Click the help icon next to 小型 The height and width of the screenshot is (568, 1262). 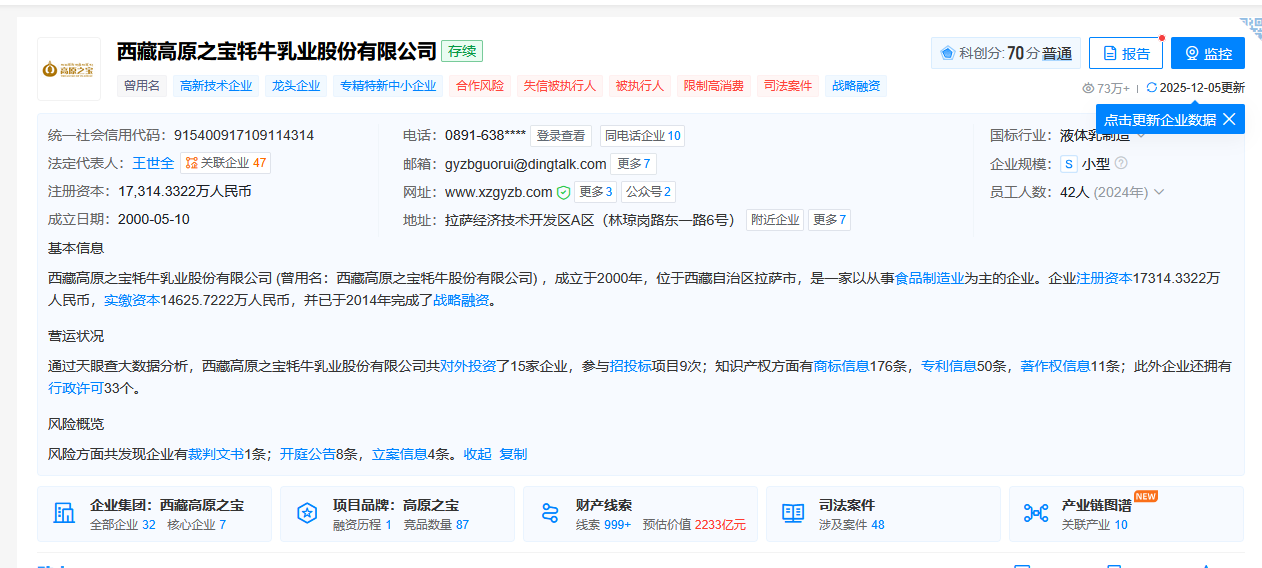[x=1121, y=164]
